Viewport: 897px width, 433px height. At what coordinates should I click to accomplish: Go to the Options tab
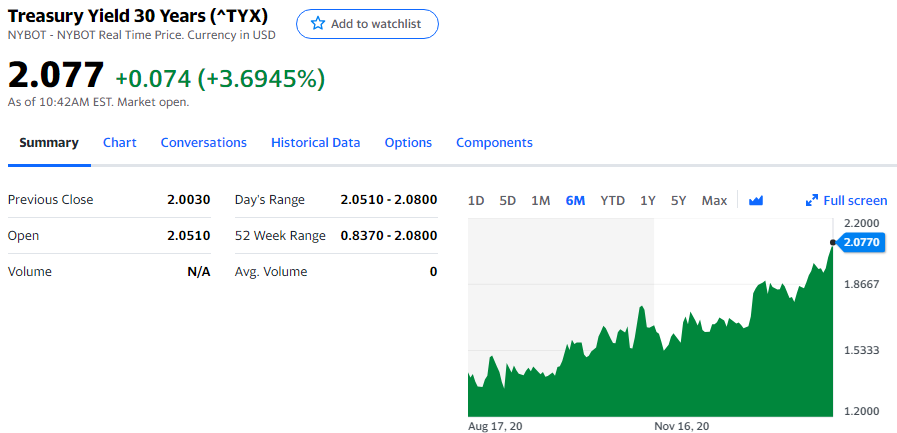[408, 143]
